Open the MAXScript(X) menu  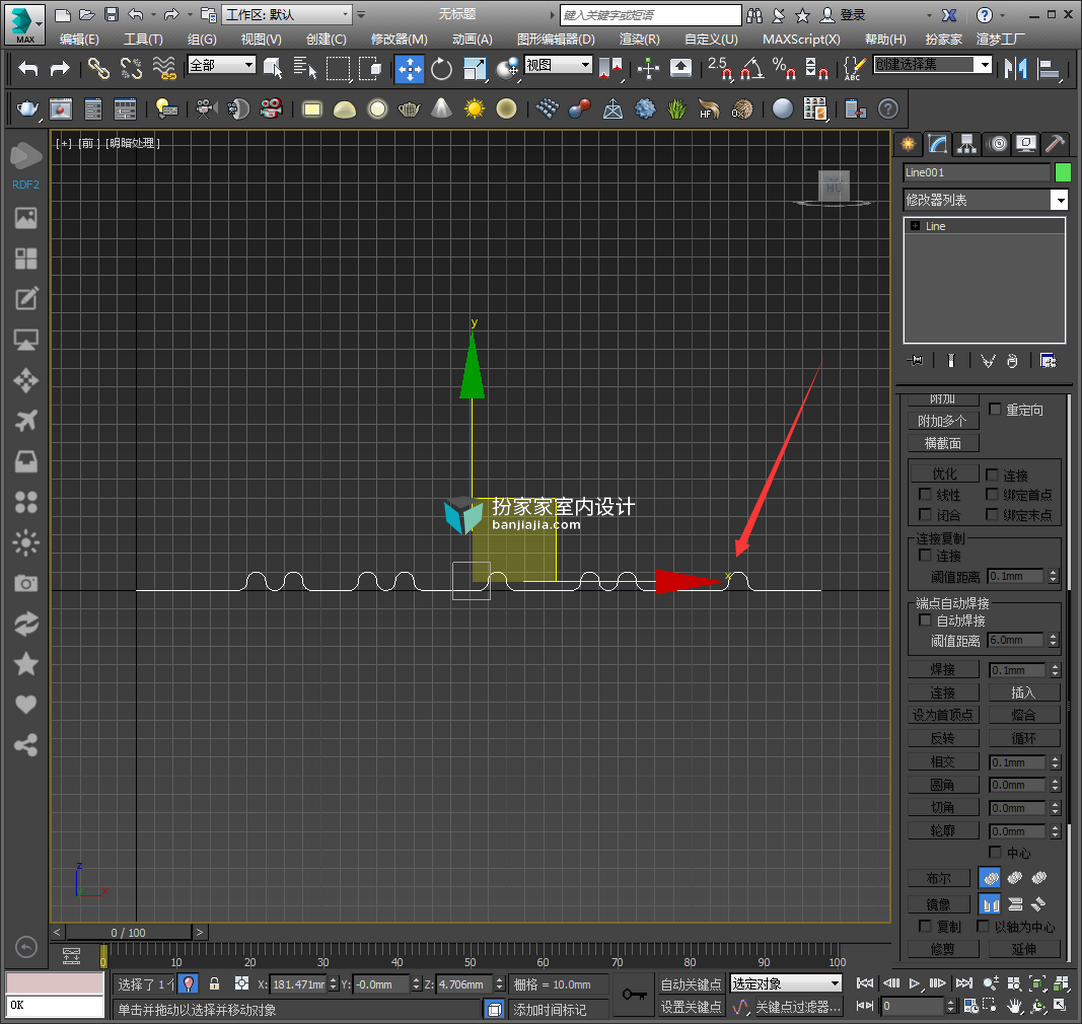(801, 39)
